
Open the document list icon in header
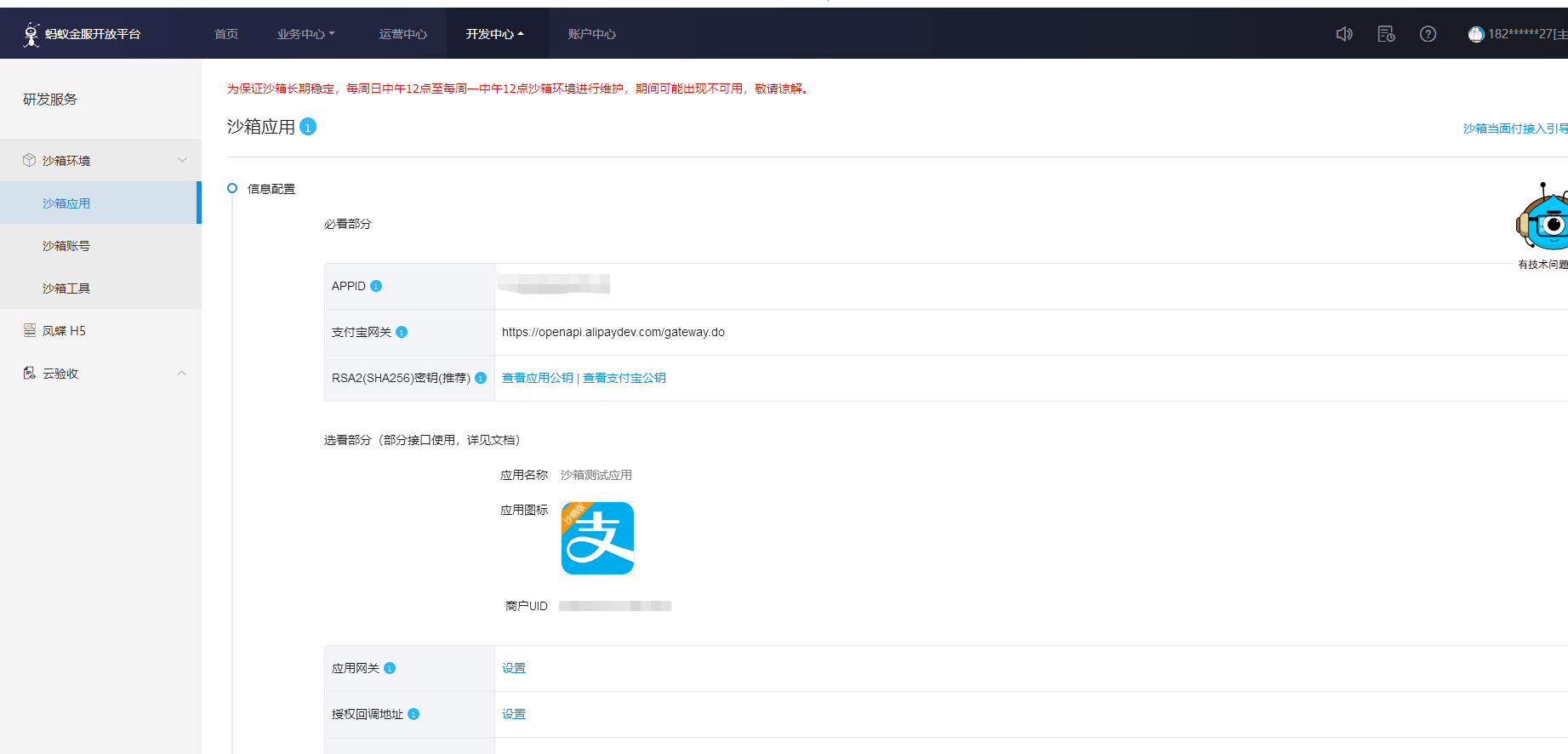click(x=1386, y=34)
